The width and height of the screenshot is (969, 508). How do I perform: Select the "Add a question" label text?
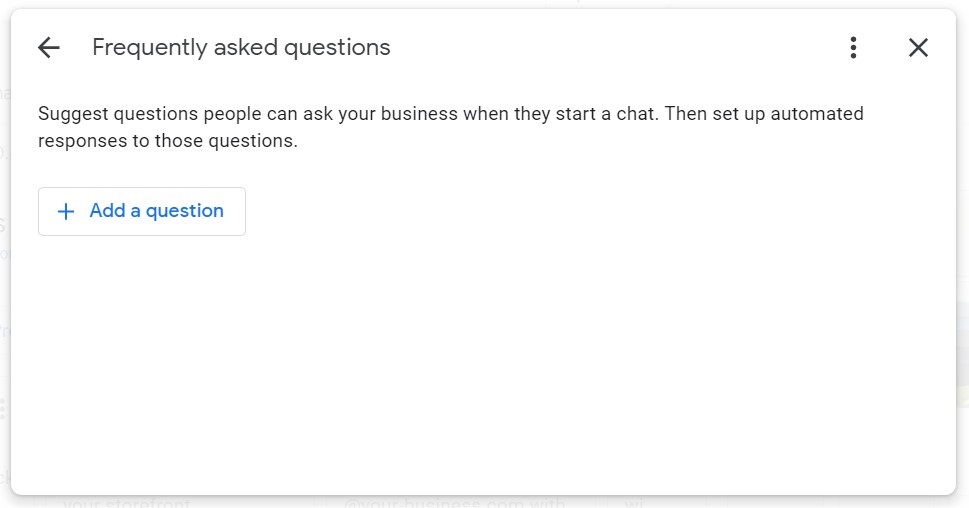click(x=156, y=211)
